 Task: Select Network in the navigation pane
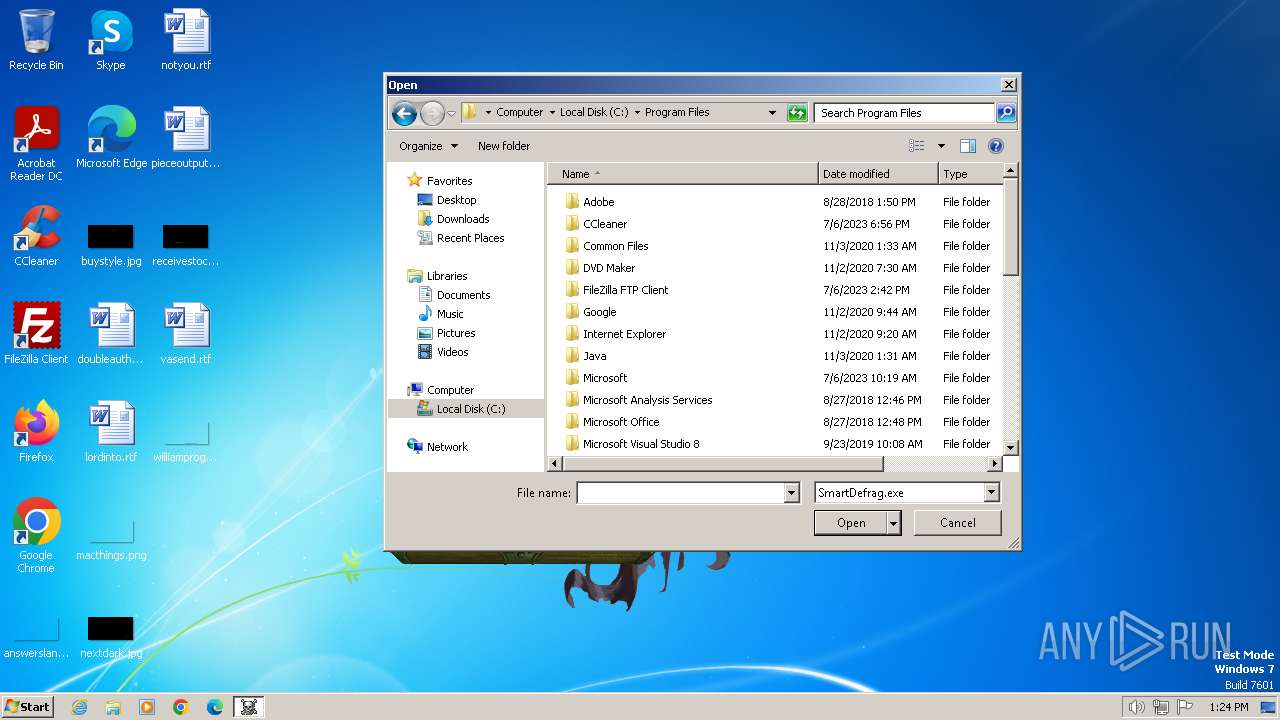[x=447, y=447]
